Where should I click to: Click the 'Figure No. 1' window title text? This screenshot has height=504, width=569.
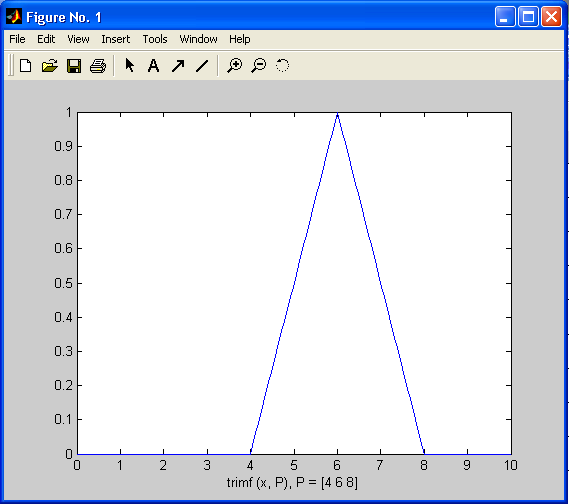point(64,17)
